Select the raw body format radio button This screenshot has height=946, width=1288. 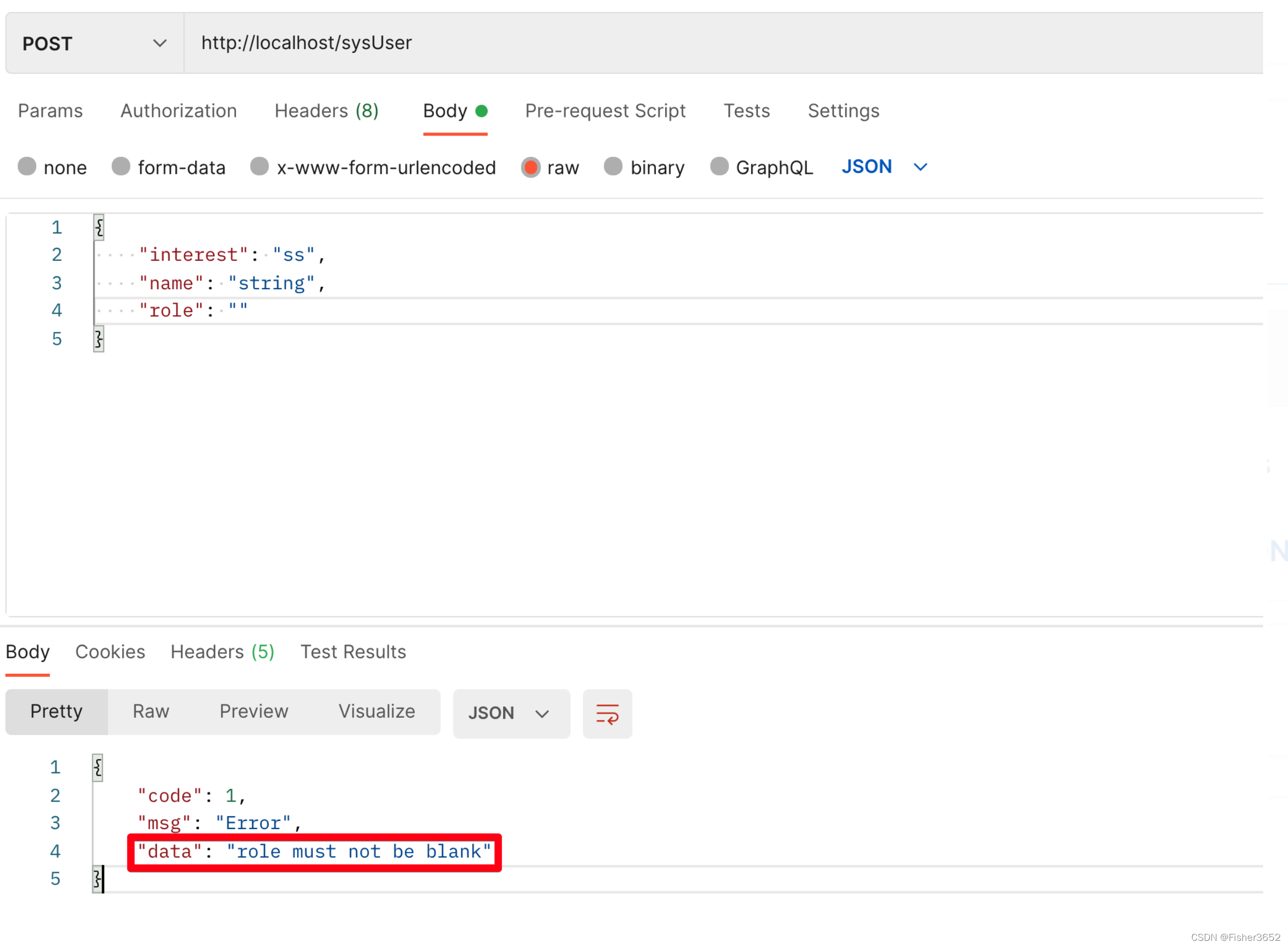click(x=530, y=167)
